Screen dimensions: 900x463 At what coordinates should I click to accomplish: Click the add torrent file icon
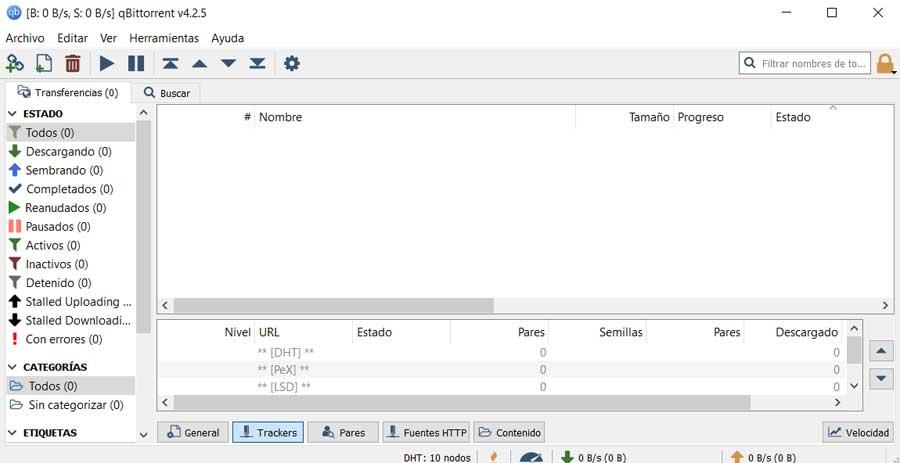(x=44, y=63)
